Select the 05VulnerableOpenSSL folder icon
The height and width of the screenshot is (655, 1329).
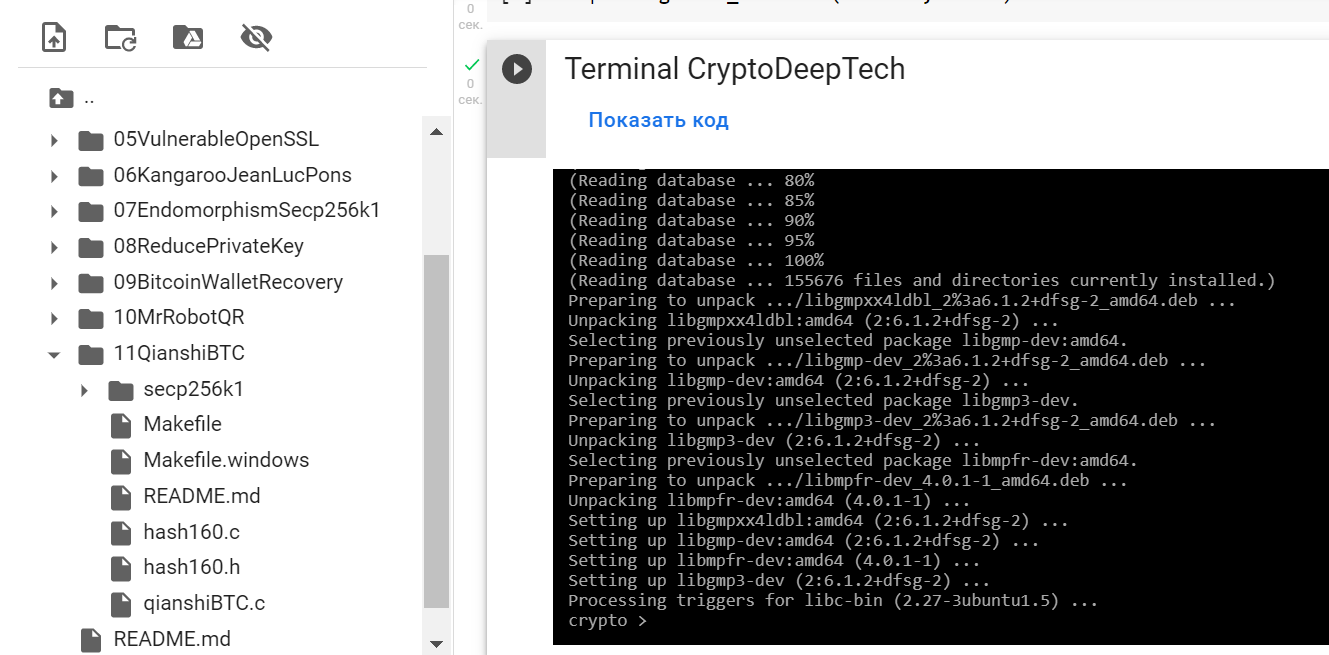pos(91,140)
